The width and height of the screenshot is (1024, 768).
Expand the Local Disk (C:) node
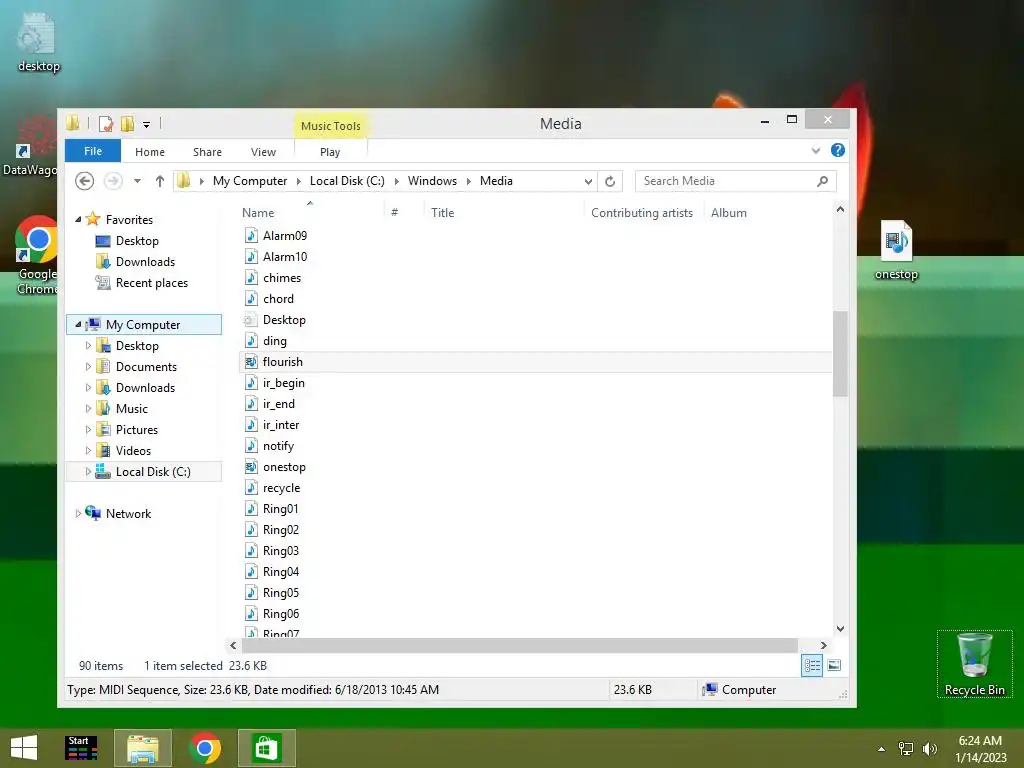click(x=88, y=471)
